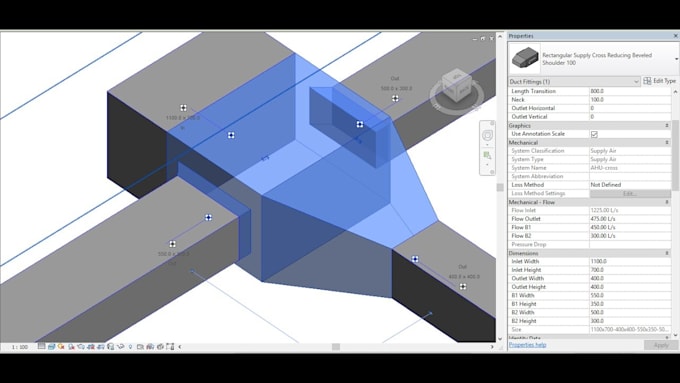Click the Flow Outlet value 475.00 L/s

coord(630,219)
